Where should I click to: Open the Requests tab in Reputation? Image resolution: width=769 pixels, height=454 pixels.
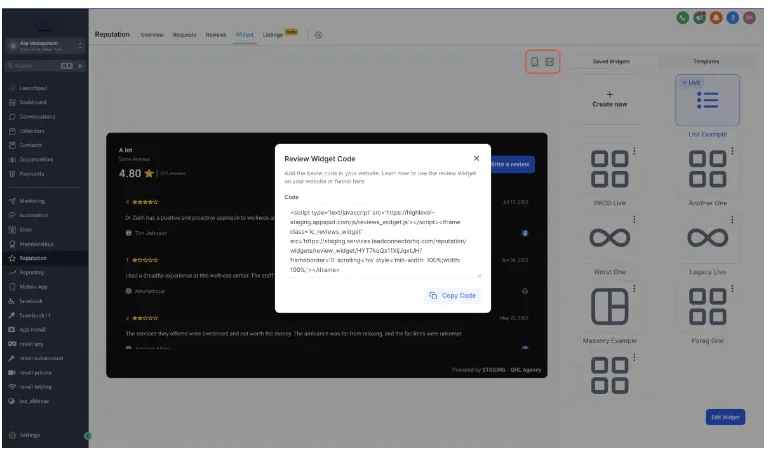[x=184, y=35]
